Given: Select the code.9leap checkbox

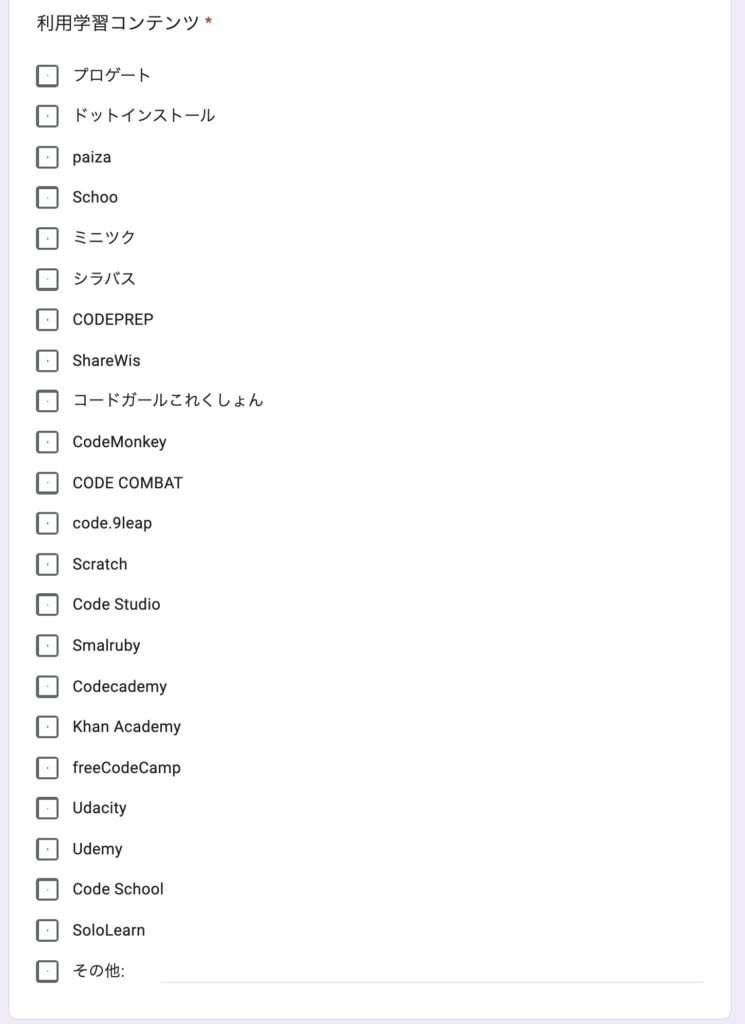Looking at the screenshot, I should (47, 523).
